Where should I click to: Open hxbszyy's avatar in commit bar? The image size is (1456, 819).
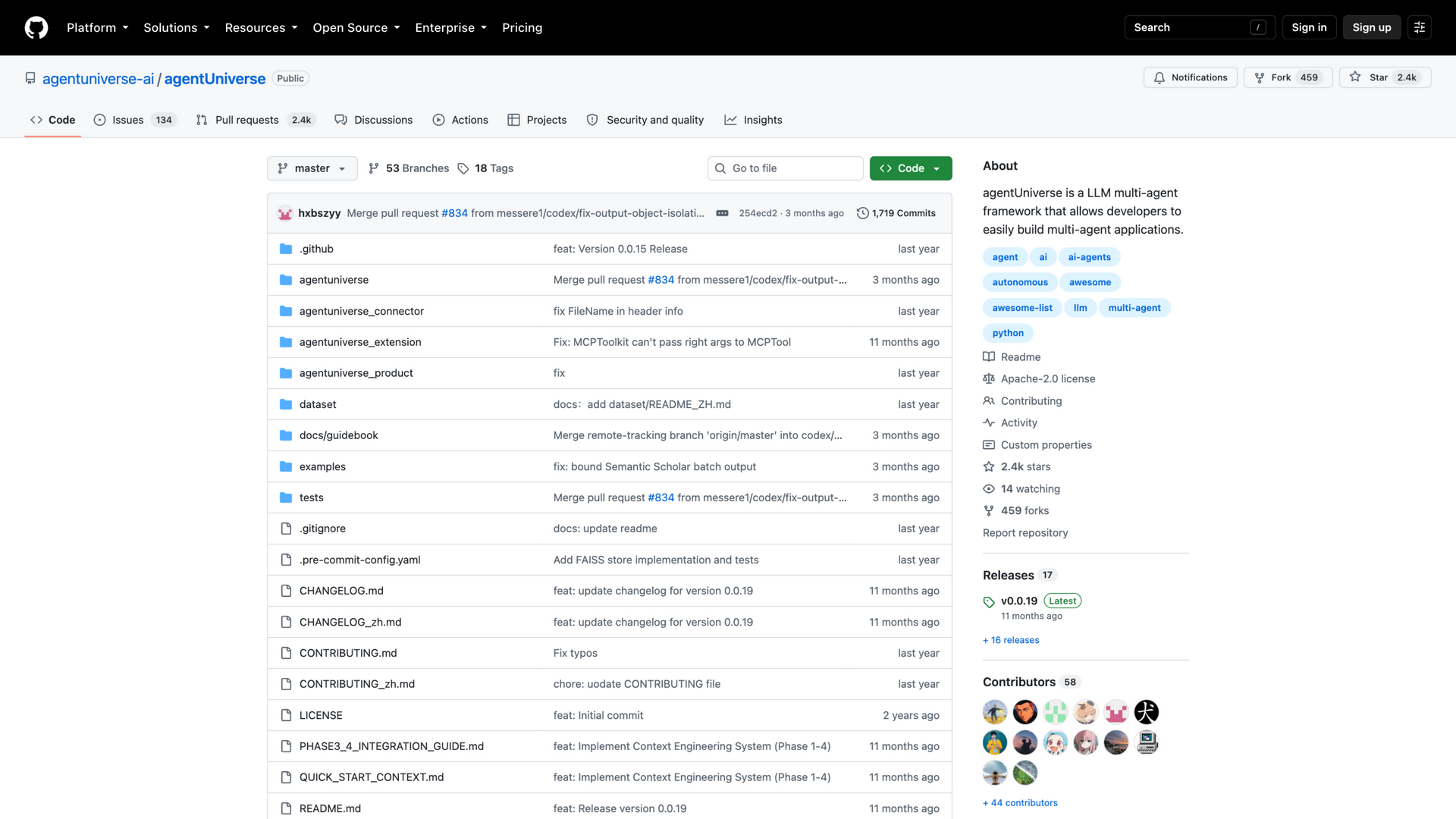tap(285, 213)
